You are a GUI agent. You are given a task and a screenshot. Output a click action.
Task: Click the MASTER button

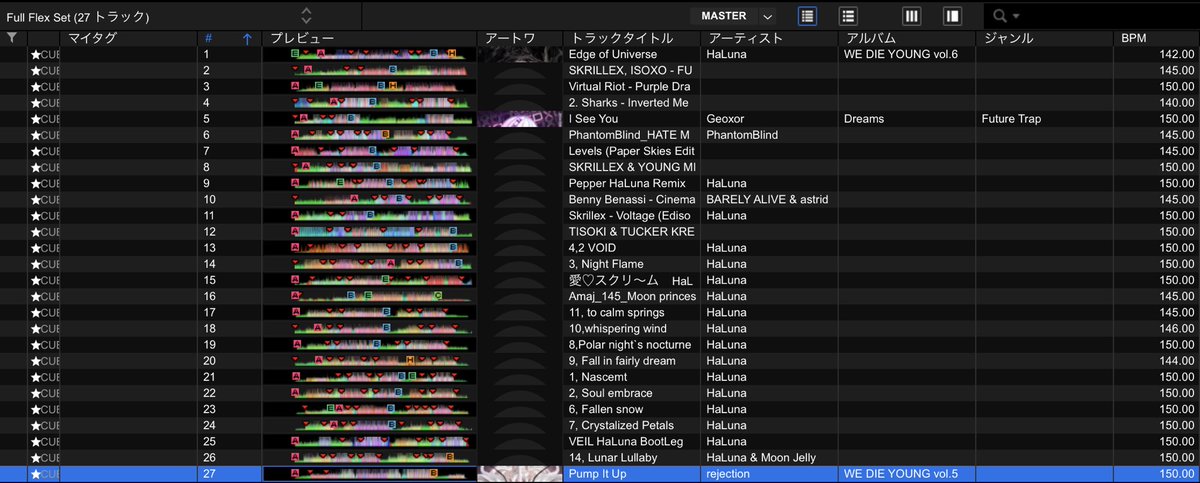click(723, 16)
